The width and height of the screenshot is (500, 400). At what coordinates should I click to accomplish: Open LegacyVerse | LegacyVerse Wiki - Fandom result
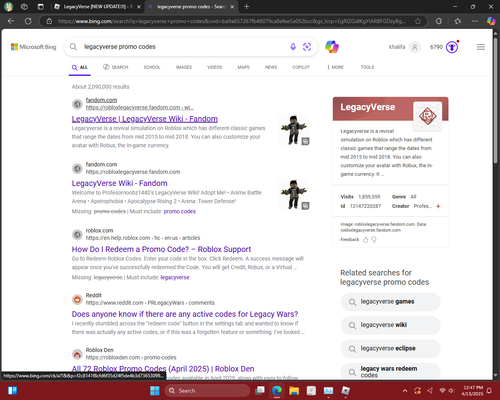(145, 119)
